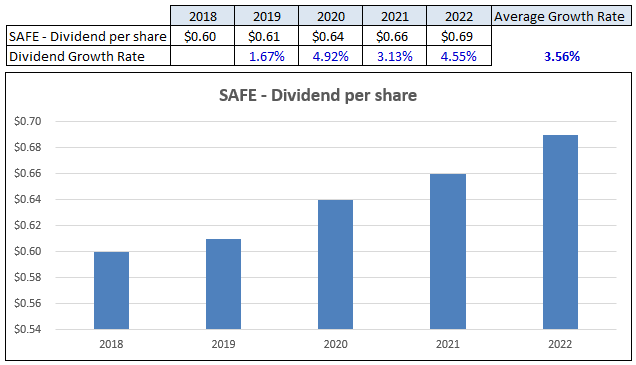Click the 2018 bar in the chart
636x365 pixels.
(112, 290)
